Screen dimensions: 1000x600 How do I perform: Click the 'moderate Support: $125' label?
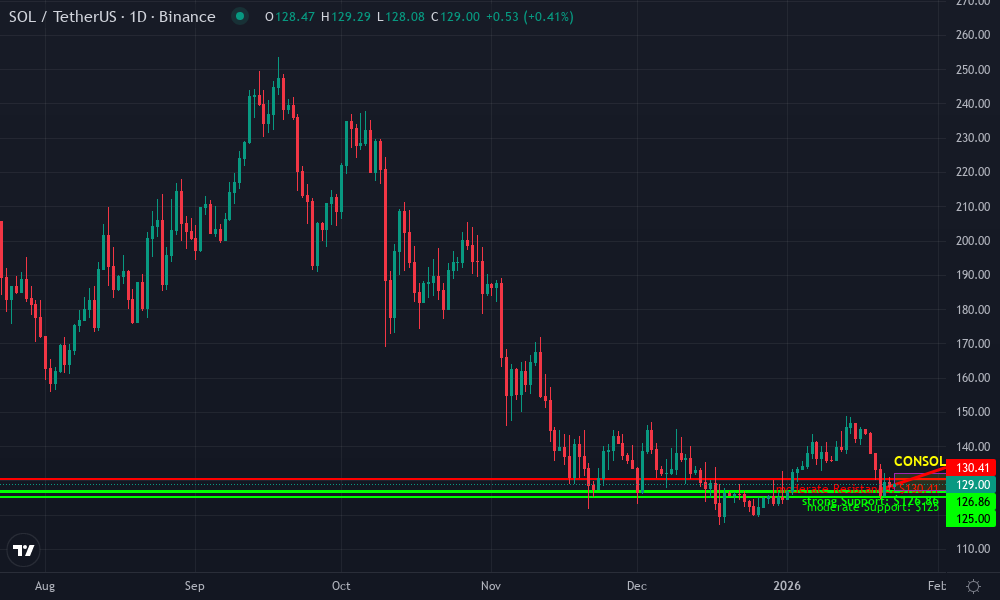point(873,508)
